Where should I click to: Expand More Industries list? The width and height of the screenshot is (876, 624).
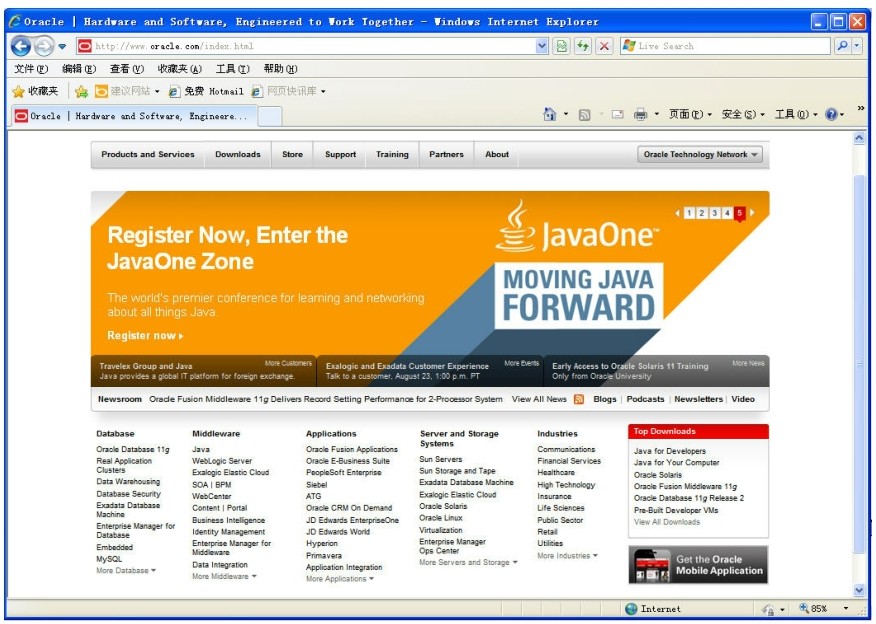click(x=568, y=556)
